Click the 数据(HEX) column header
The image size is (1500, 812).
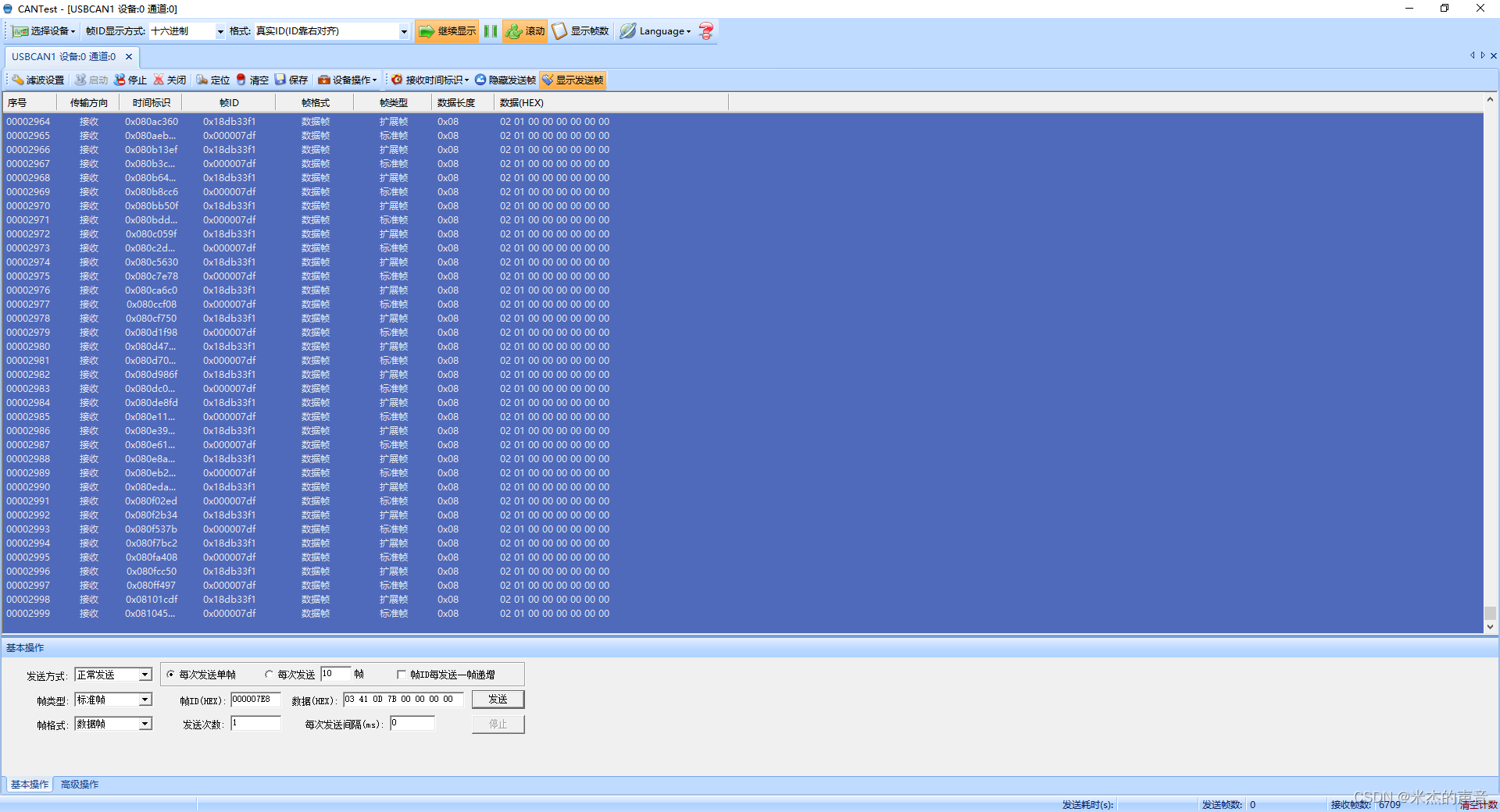coord(611,102)
